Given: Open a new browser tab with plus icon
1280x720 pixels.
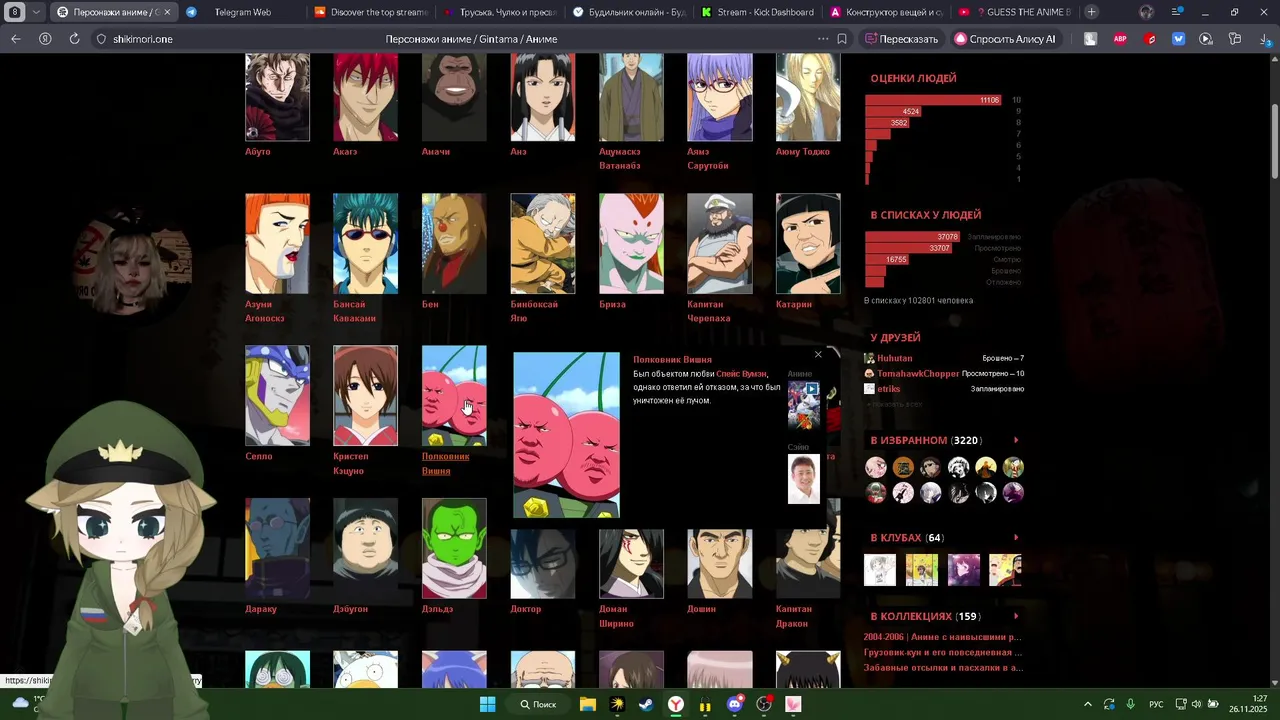Looking at the screenshot, I should [1091, 12].
